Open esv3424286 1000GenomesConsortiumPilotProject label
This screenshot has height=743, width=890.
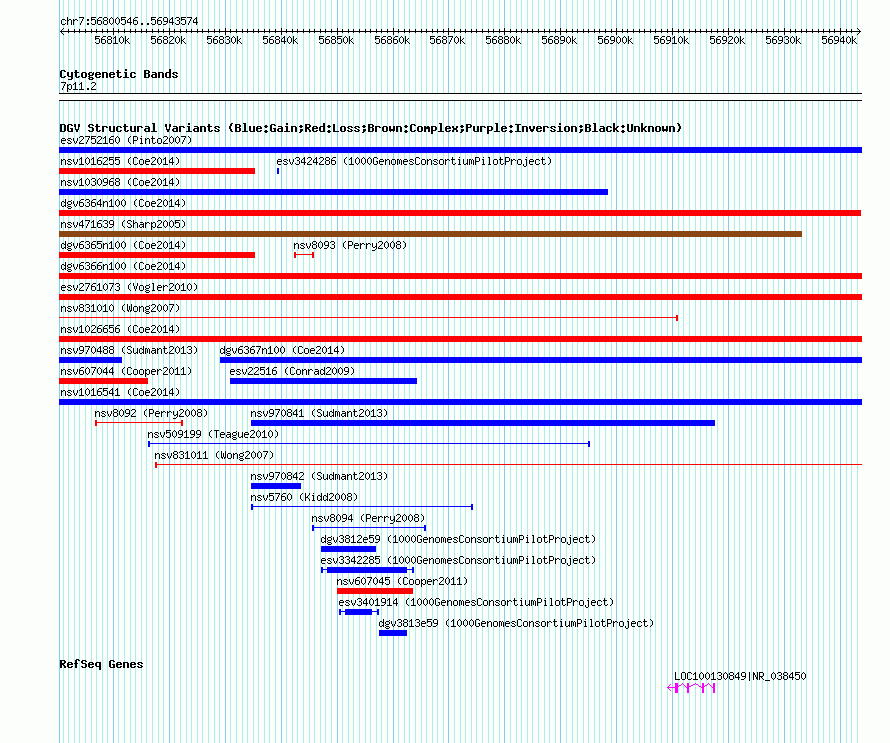point(414,161)
